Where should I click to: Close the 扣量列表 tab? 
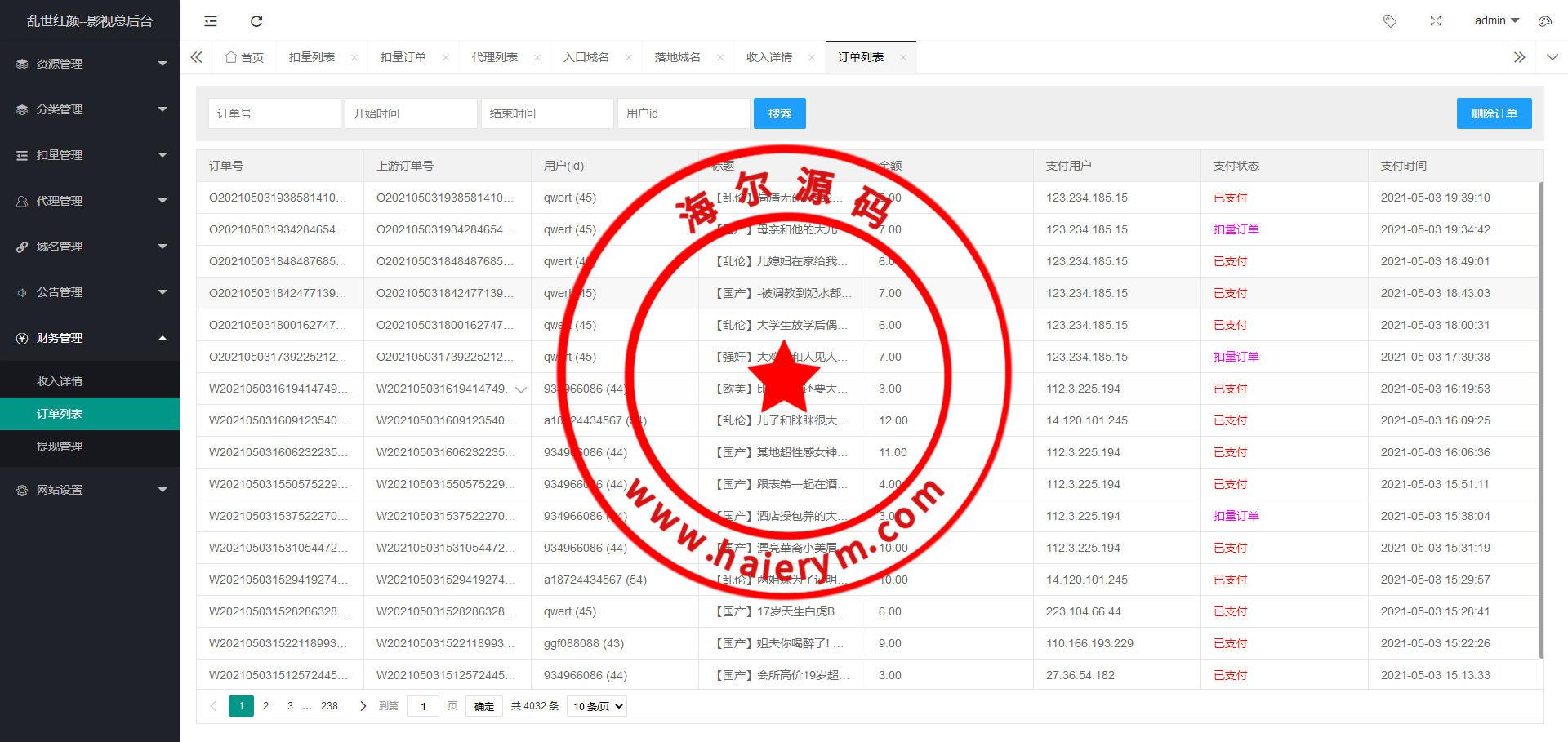pyautogui.click(x=354, y=57)
